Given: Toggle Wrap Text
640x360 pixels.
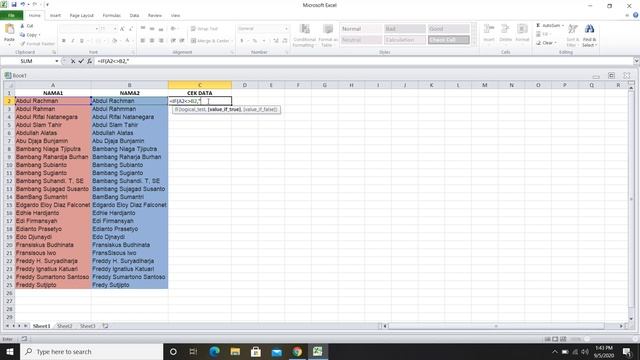Looking at the screenshot, I should tap(204, 29).
